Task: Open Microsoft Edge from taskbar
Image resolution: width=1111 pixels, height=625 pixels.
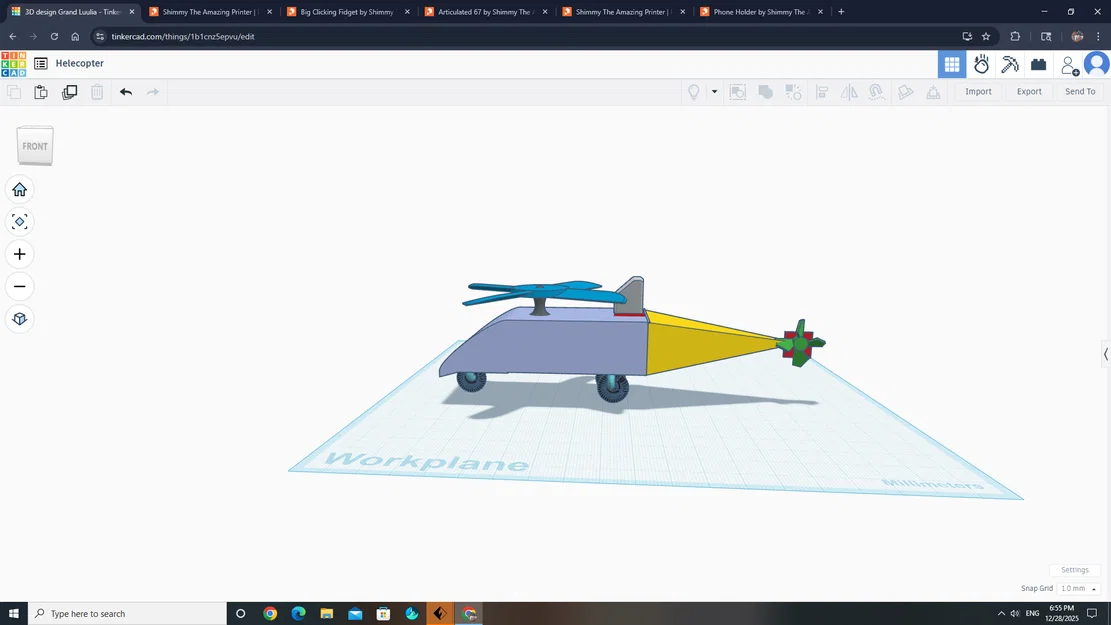Action: tap(298, 614)
